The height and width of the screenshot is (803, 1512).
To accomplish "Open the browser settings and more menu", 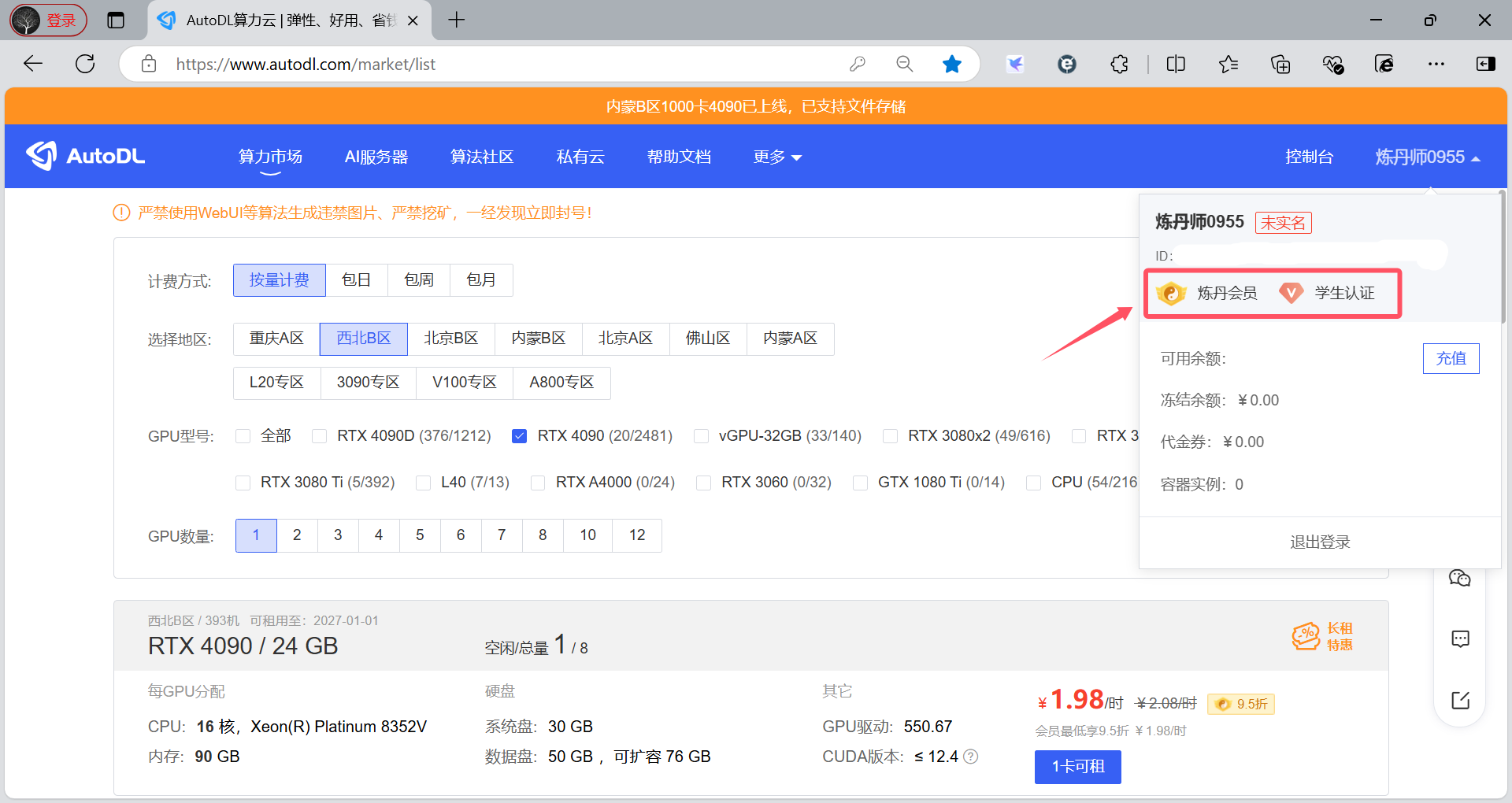I will [1436, 64].
